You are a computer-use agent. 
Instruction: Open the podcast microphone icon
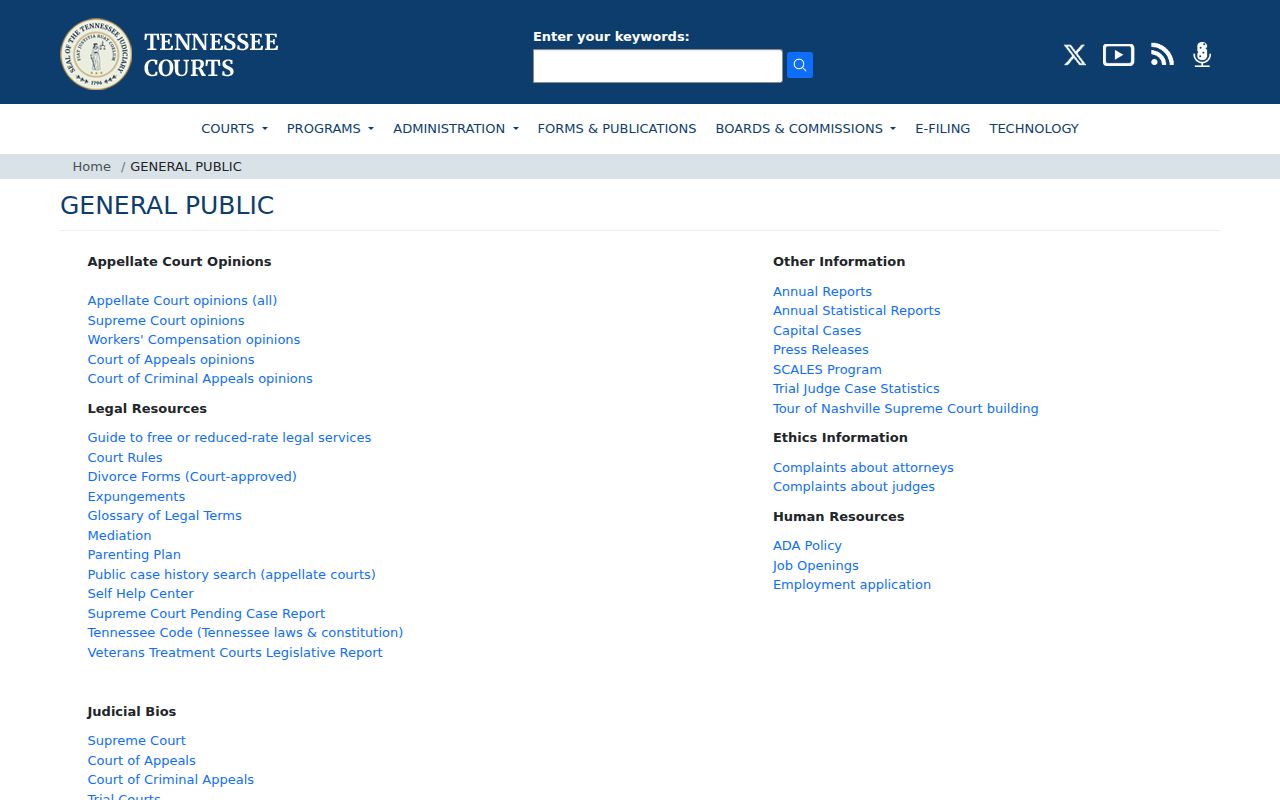[1202, 55]
